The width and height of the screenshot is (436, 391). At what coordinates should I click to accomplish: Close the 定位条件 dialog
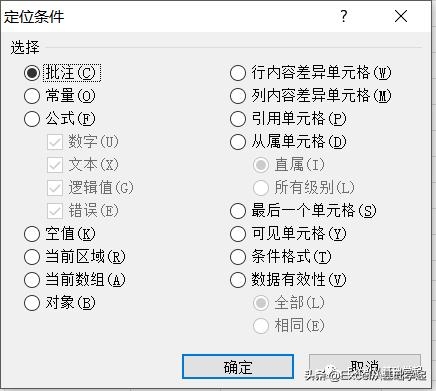401,16
